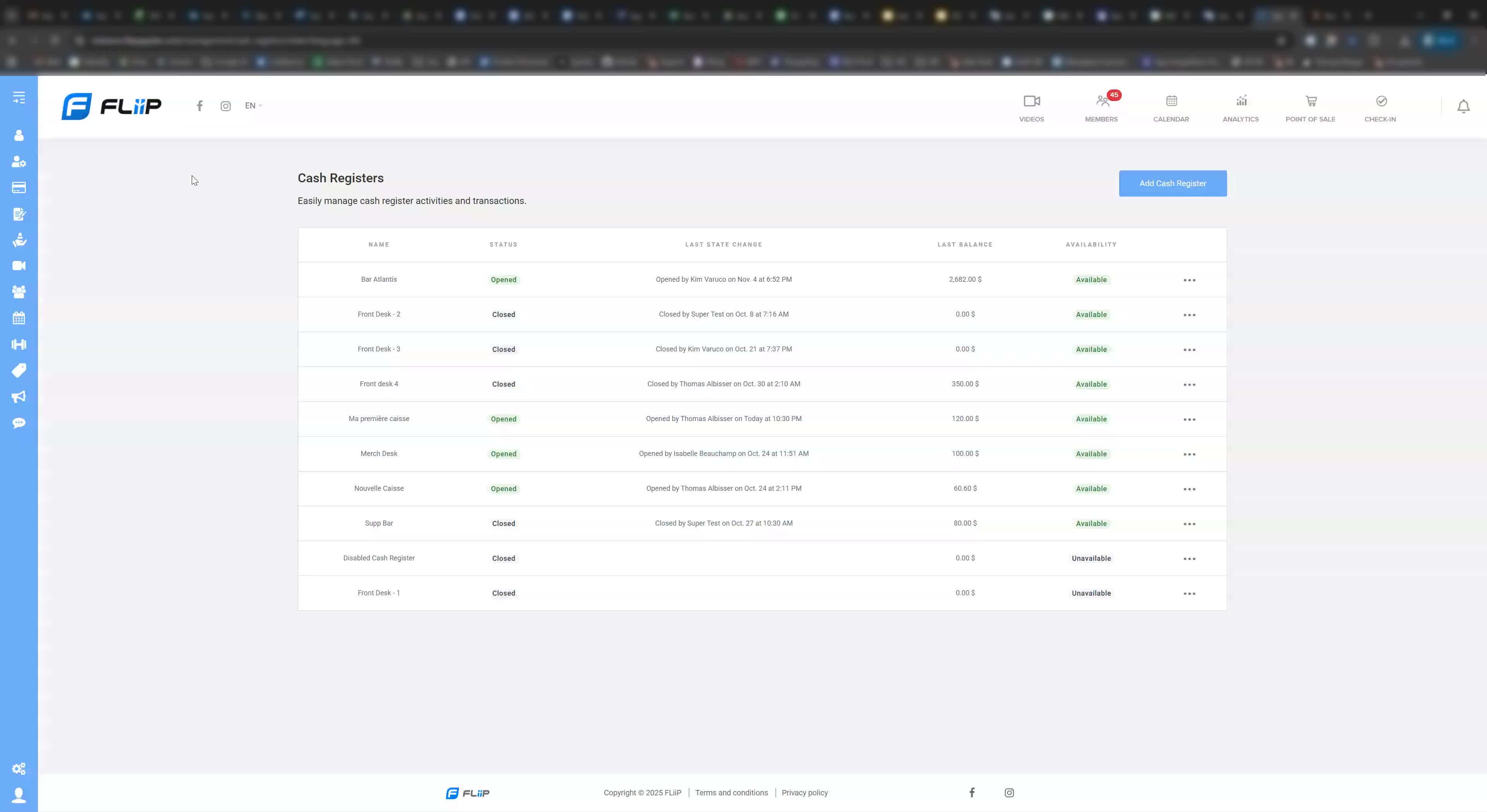Click the Front Desk - 1 name cell
Screen dimensions: 1487x812
(x=379, y=593)
